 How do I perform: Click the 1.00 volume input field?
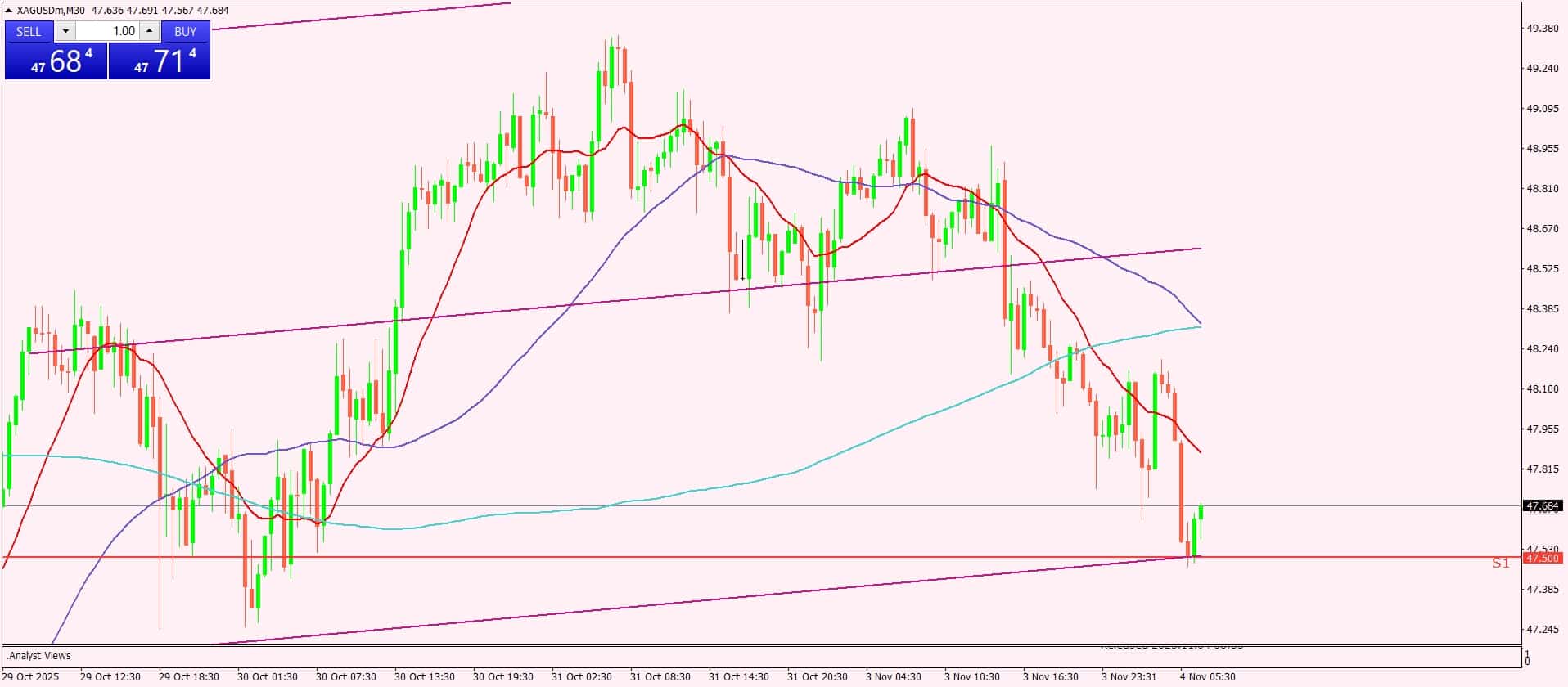(x=108, y=31)
